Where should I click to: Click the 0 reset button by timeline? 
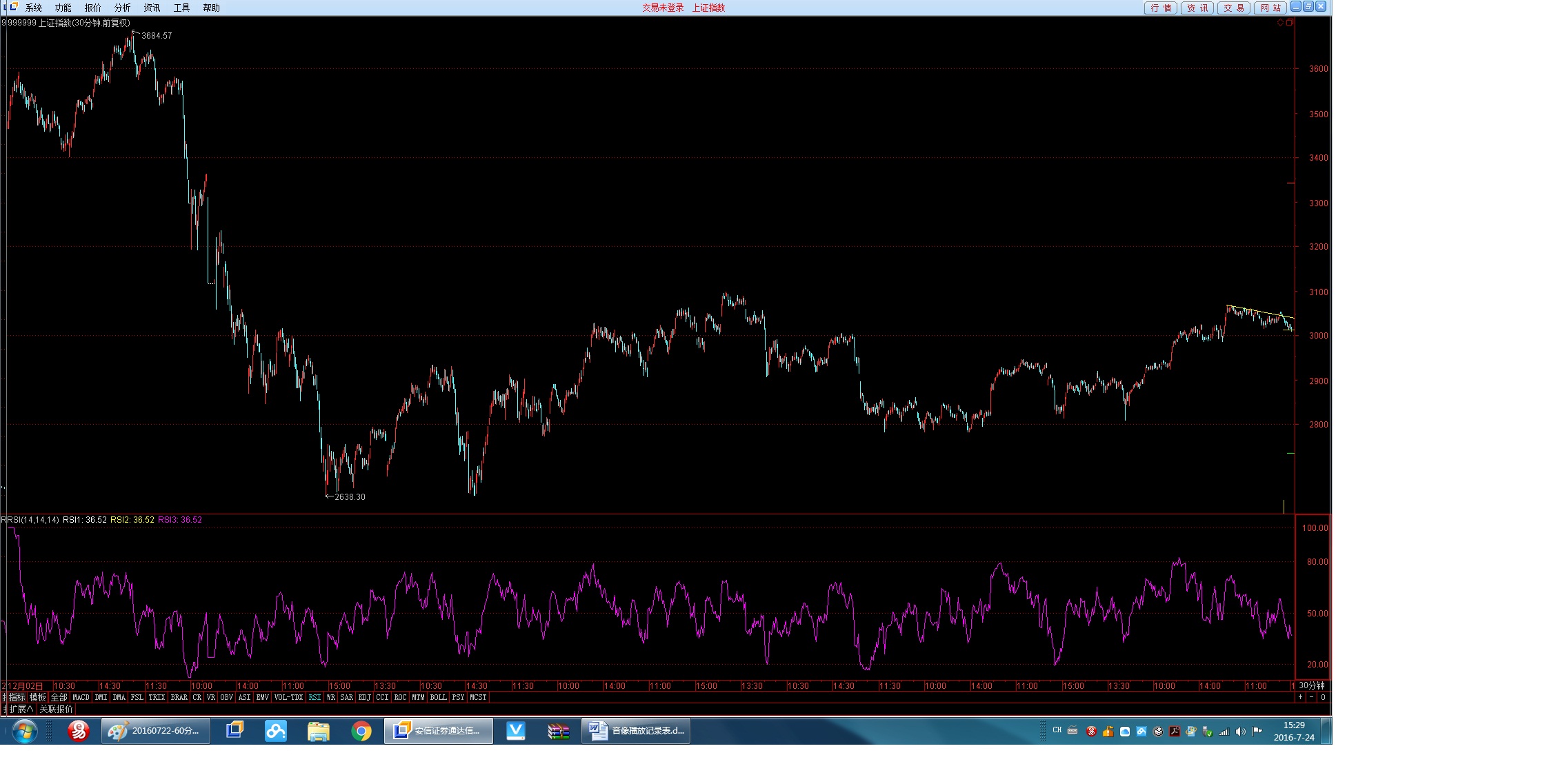[x=1323, y=697]
